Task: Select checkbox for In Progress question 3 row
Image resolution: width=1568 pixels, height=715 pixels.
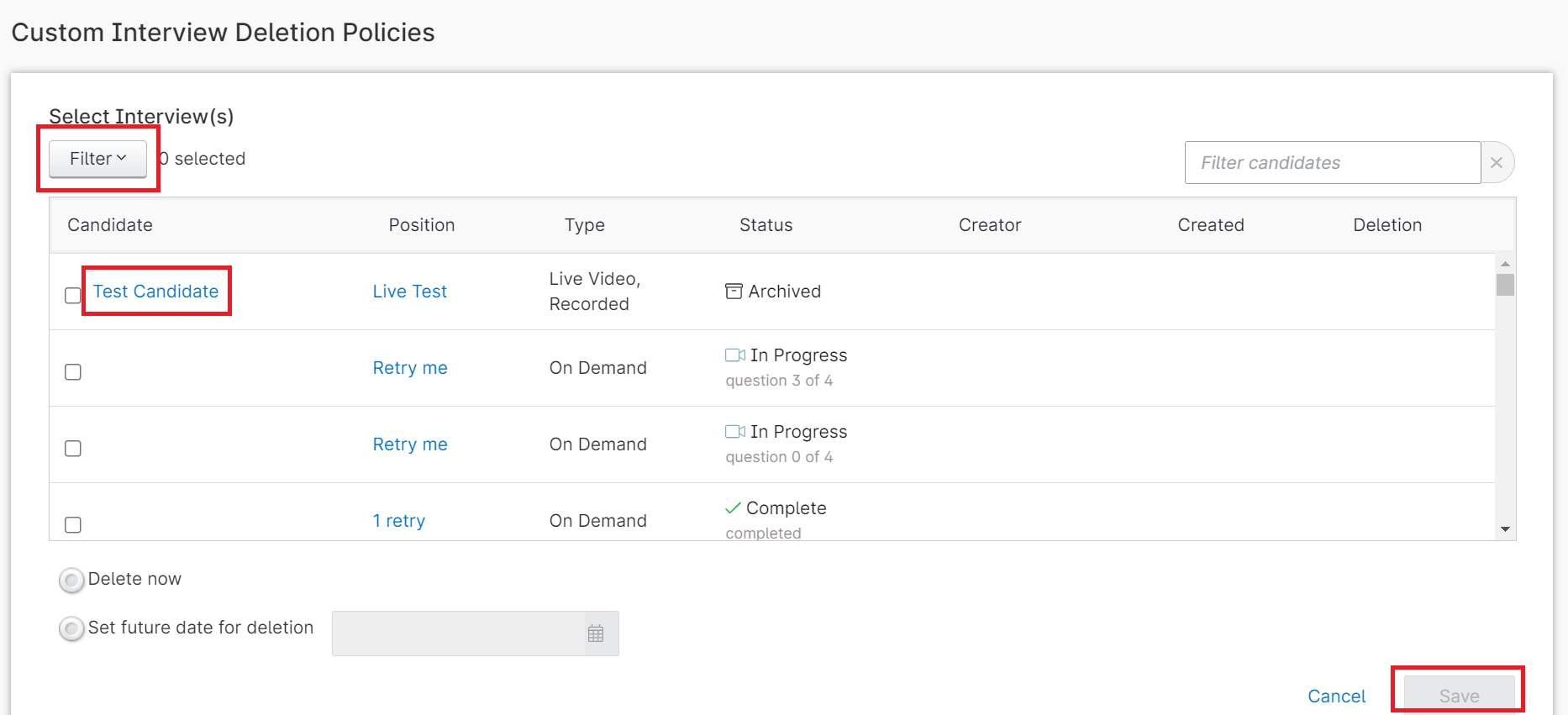Action: point(73,371)
